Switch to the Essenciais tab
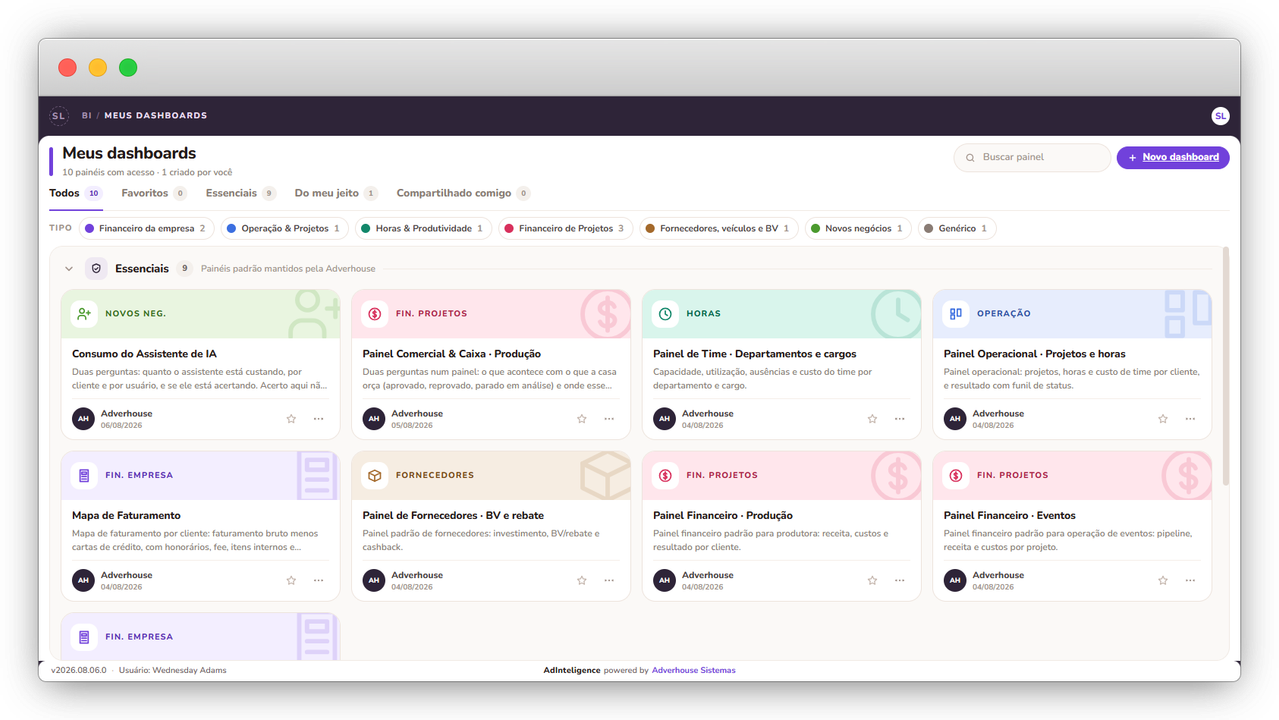Screen dimensions: 1279x720 tap(241, 193)
